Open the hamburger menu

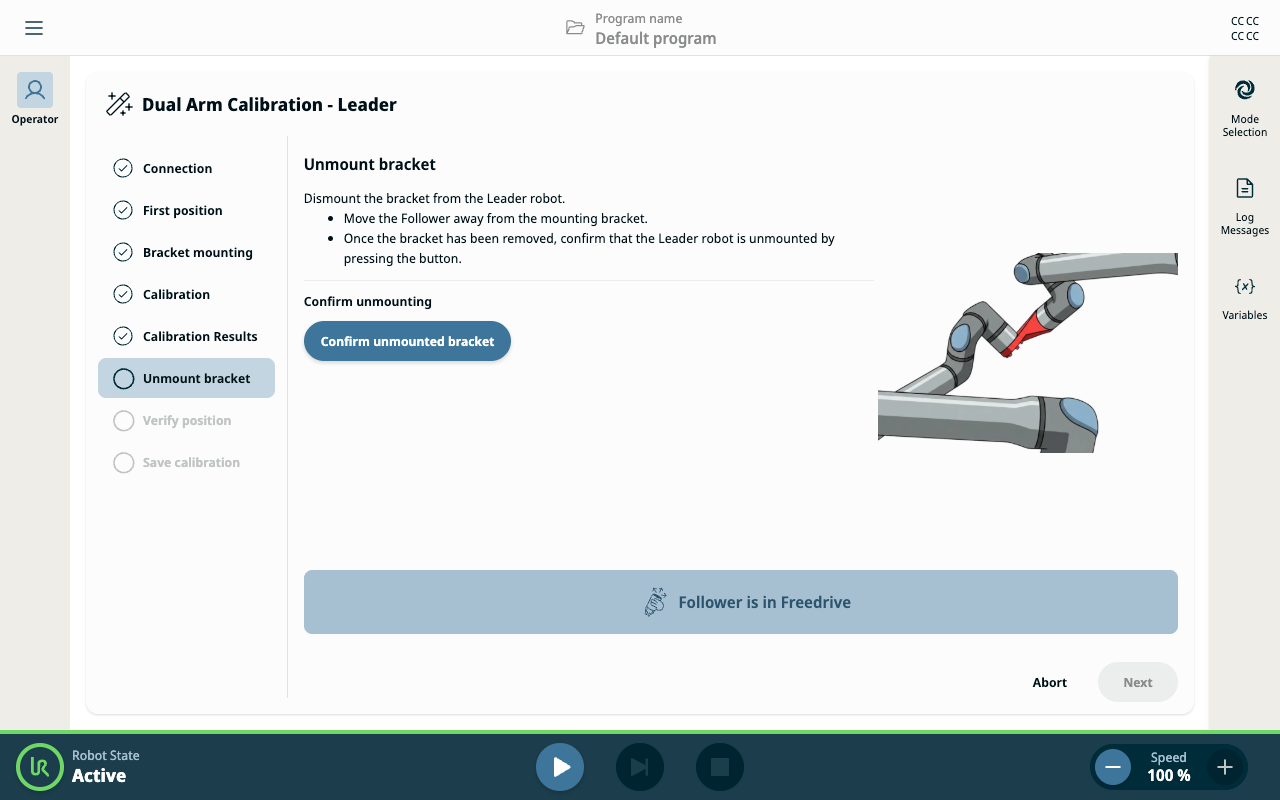pyautogui.click(x=34, y=28)
